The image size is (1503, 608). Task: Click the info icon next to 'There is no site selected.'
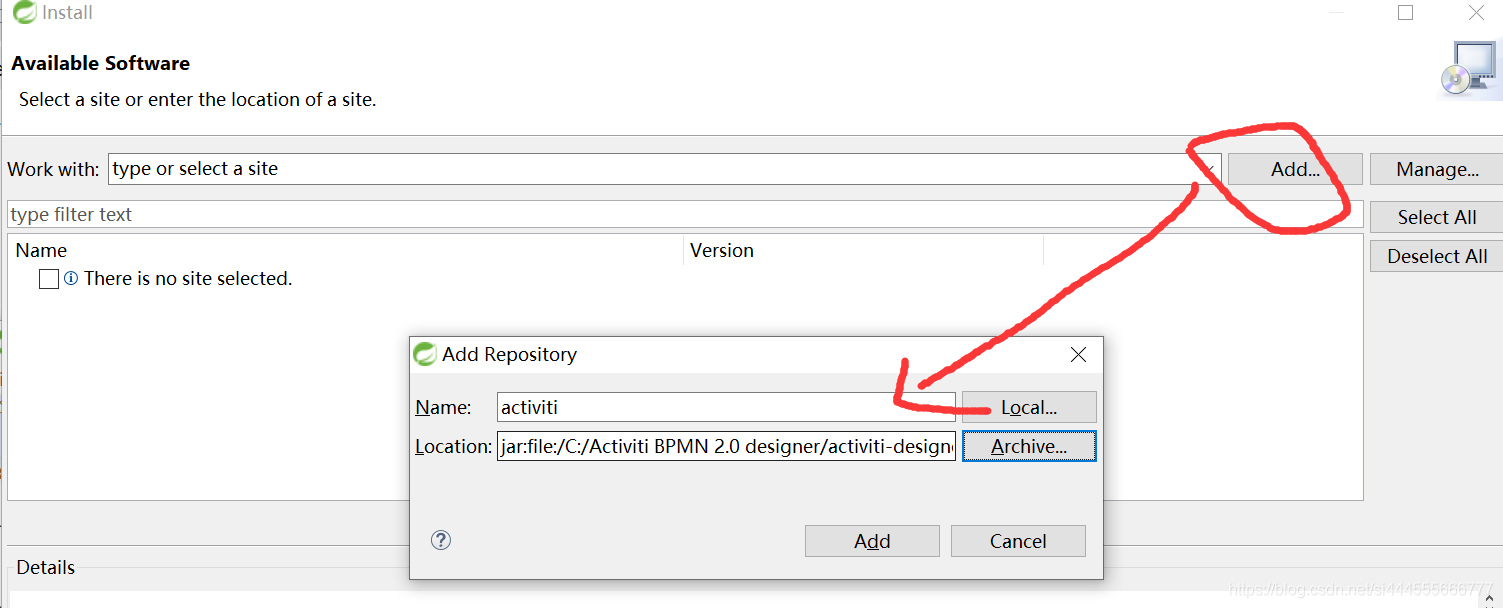click(x=71, y=279)
